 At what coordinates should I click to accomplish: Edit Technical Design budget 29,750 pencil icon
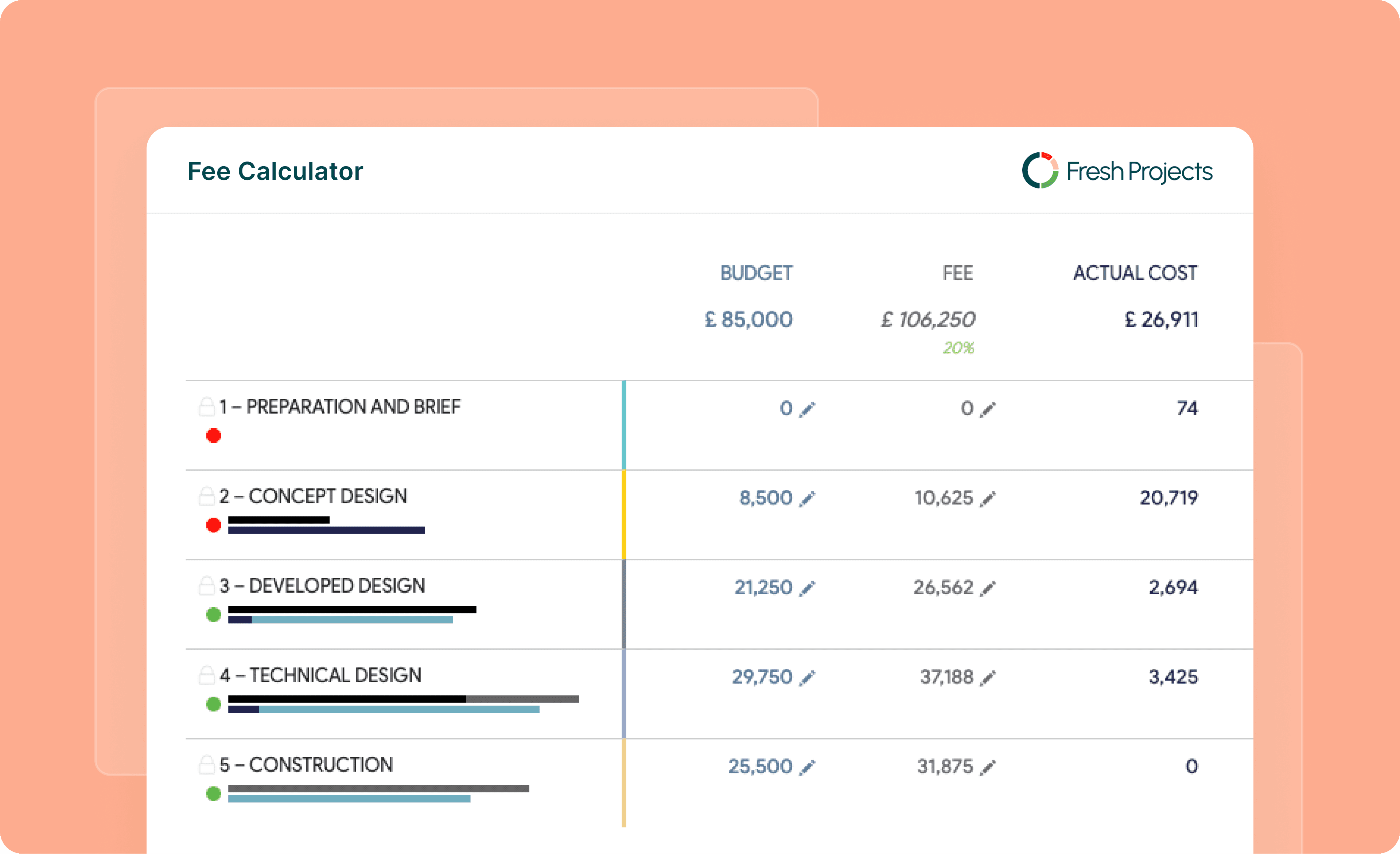(x=807, y=678)
